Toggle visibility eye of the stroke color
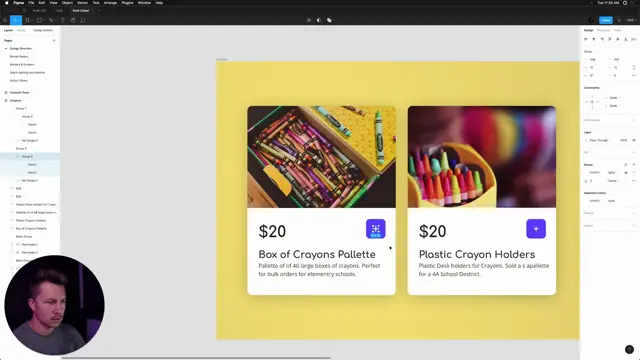The width and height of the screenshot is (640, 360). [x=626, y=173]
